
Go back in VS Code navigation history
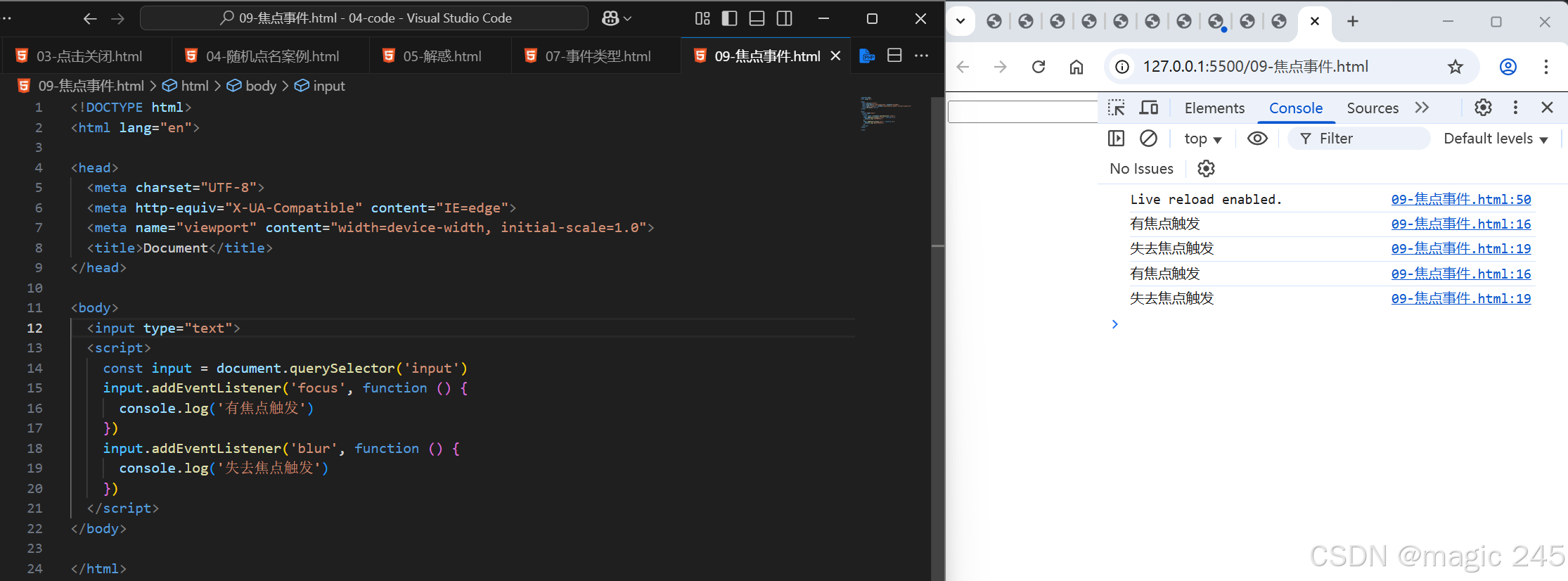pyautogui.click(x=89, y=19)
